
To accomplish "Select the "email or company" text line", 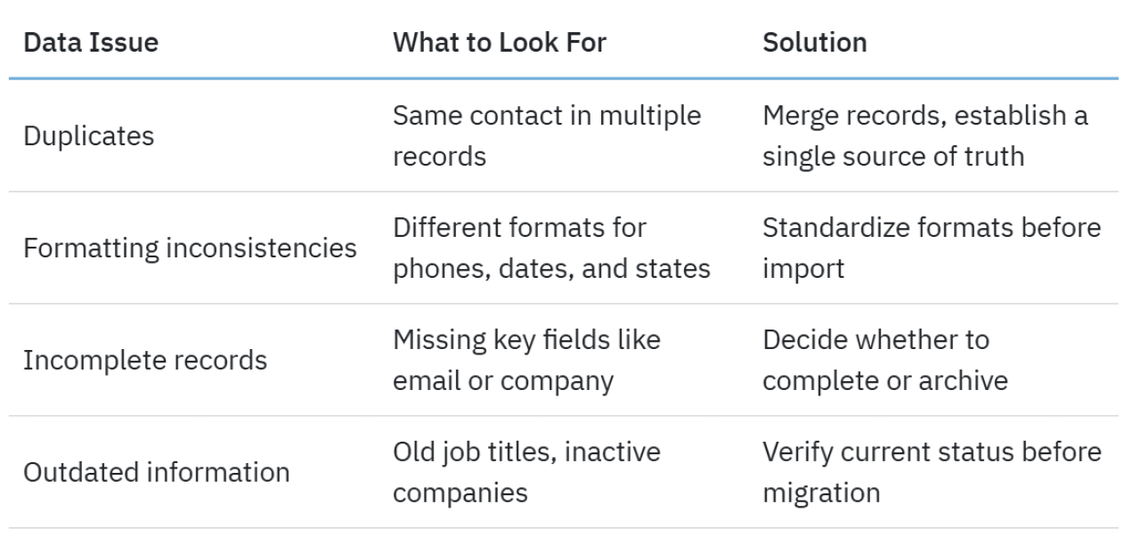I will pos(503,381).
